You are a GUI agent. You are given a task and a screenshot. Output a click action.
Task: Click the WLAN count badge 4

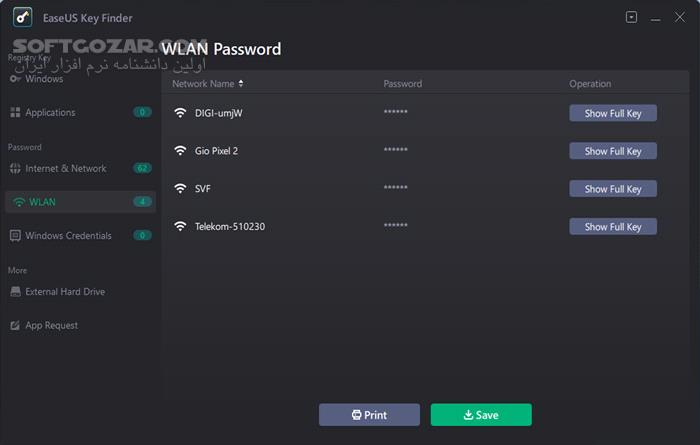tap(142, 202)
